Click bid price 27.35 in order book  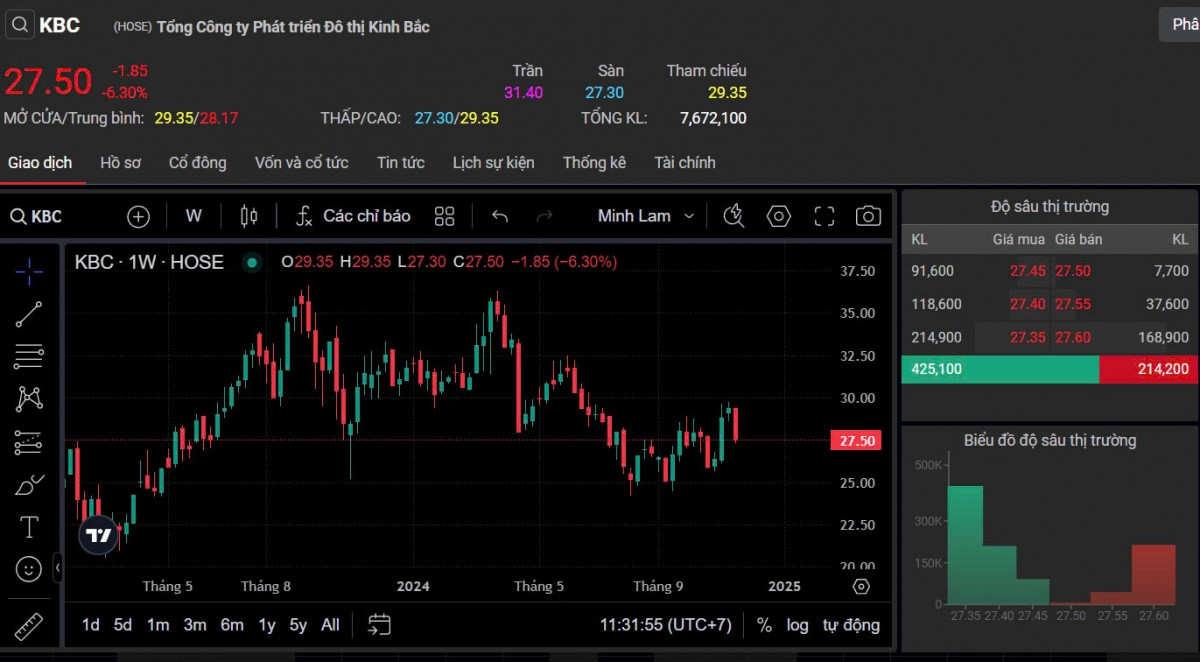[x=1028, y=338]
